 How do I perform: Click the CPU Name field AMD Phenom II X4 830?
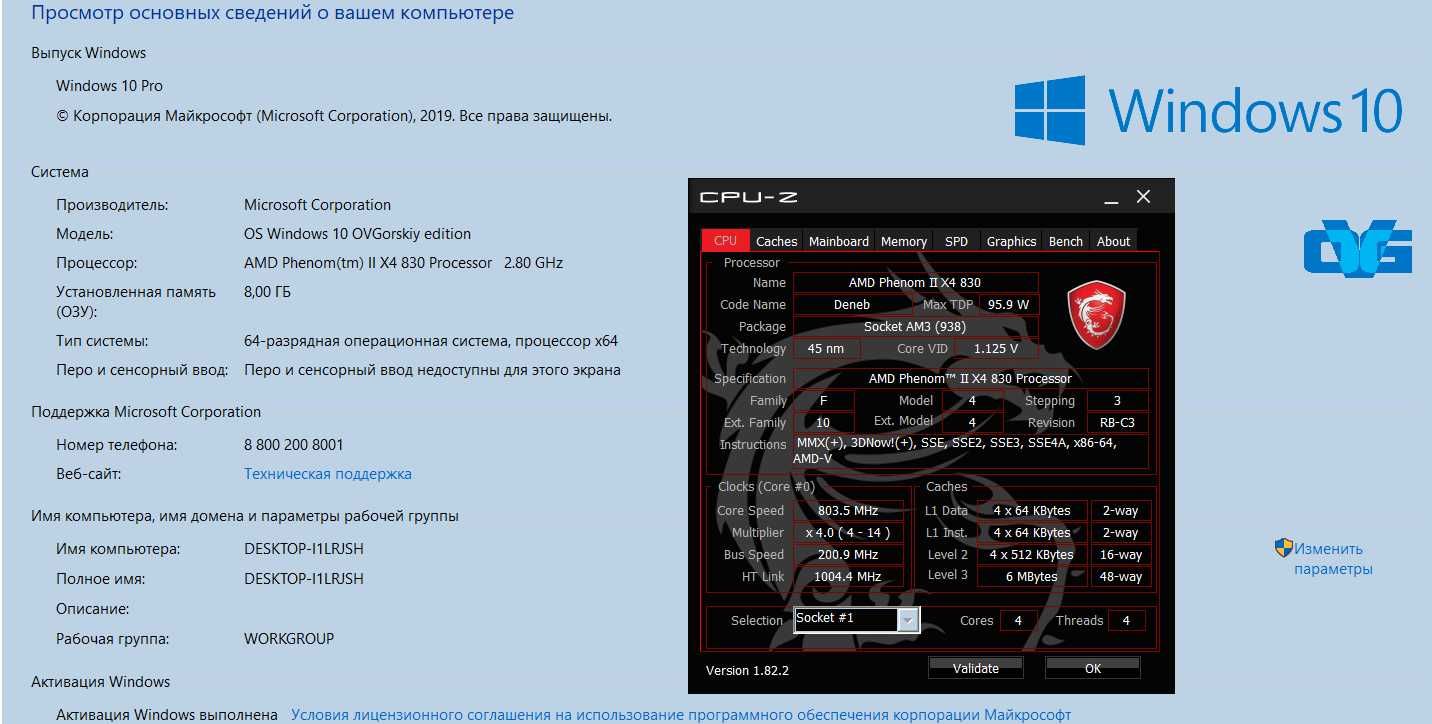(x=915, y=283)
